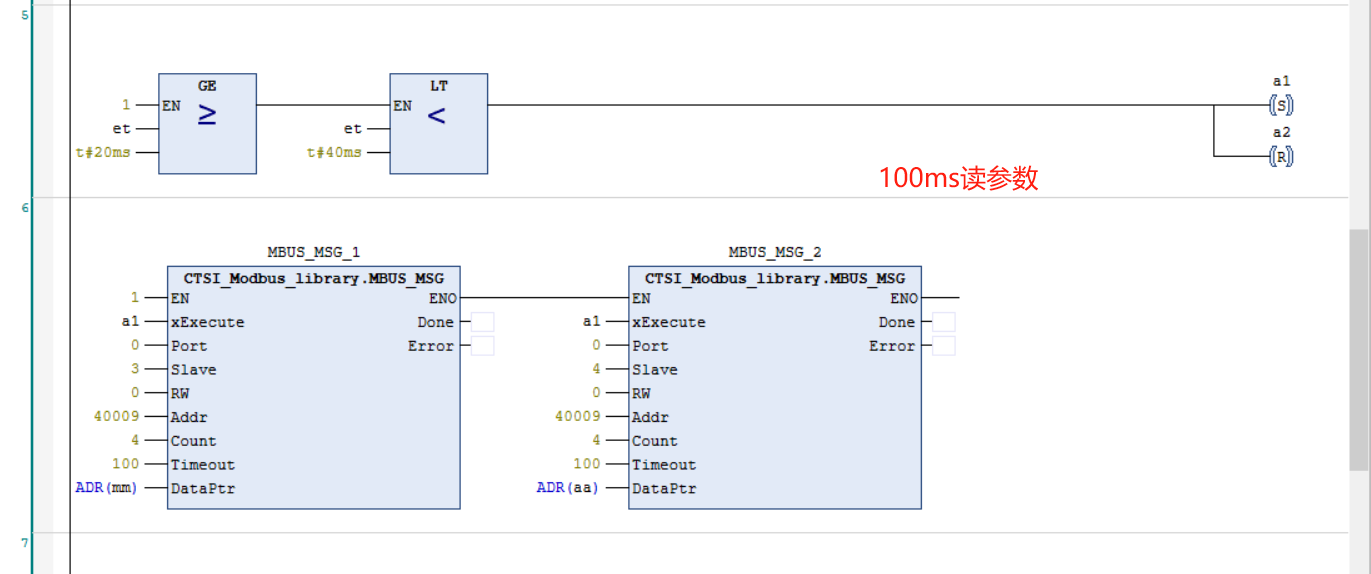Select rung number 7 in margin
The width and height of the screenshot is (1371, 574).
(x=24, y=542)
